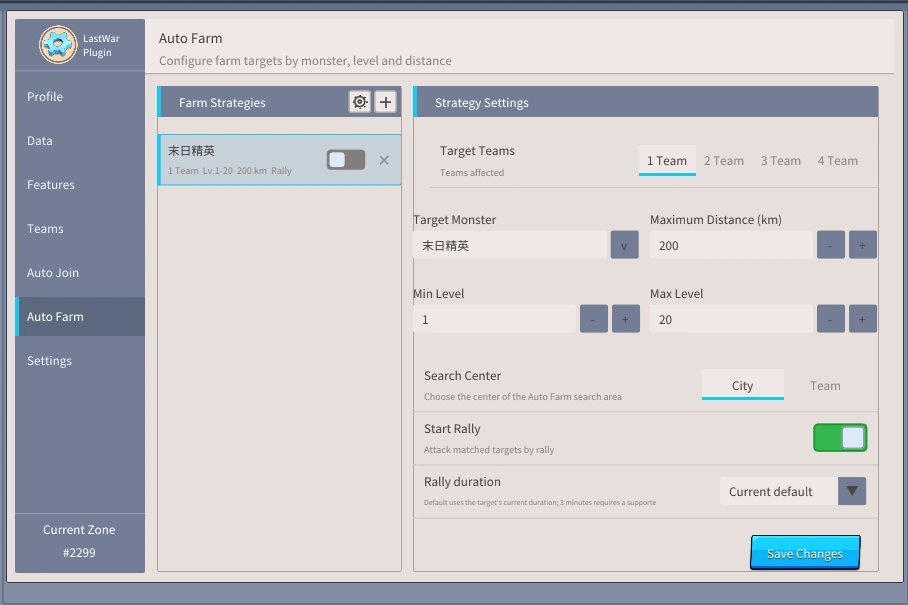Open the Settings sidebar page

tap(80, 361)
